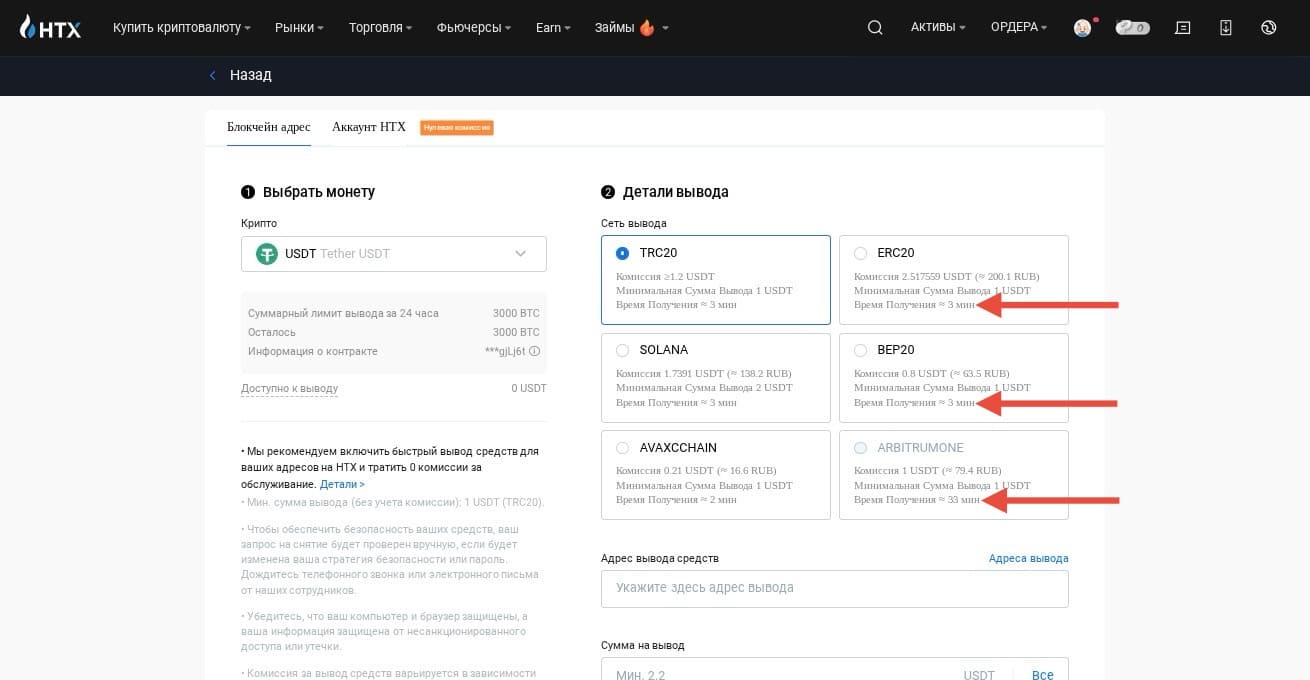Switch to the Аккаунт HTX tab
Image resolution: width=1310 pixels, height=680 pixels.
pyautogui.click(x=369, y=127)
